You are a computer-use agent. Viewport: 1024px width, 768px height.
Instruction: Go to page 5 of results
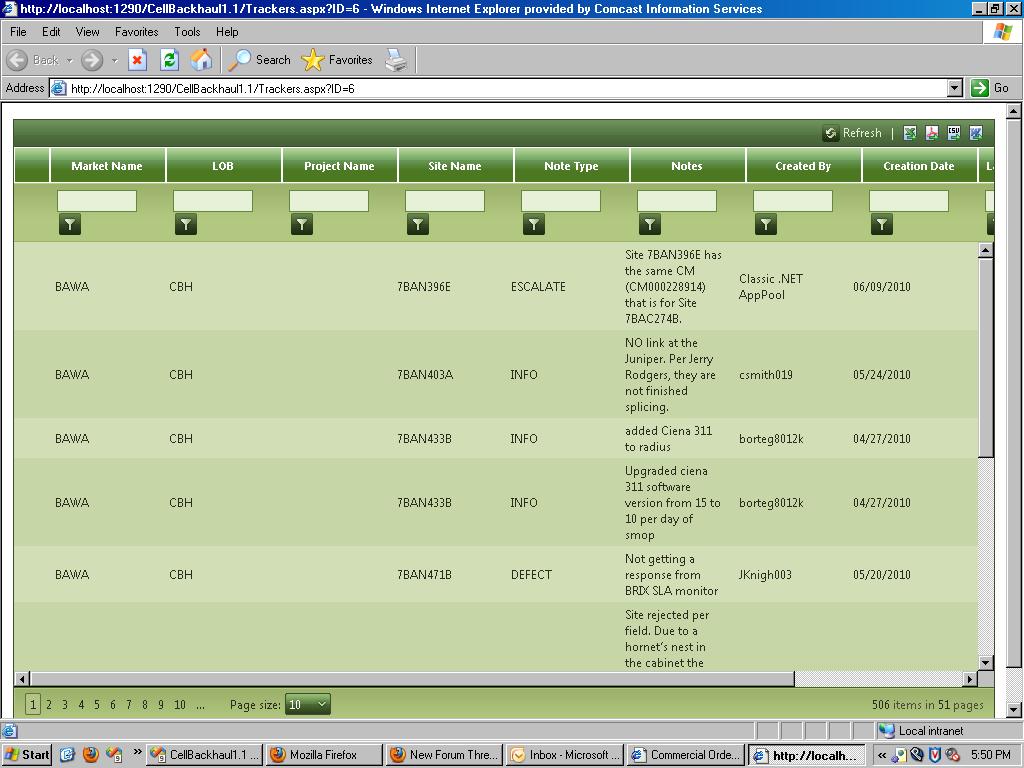tap(97, 705)
